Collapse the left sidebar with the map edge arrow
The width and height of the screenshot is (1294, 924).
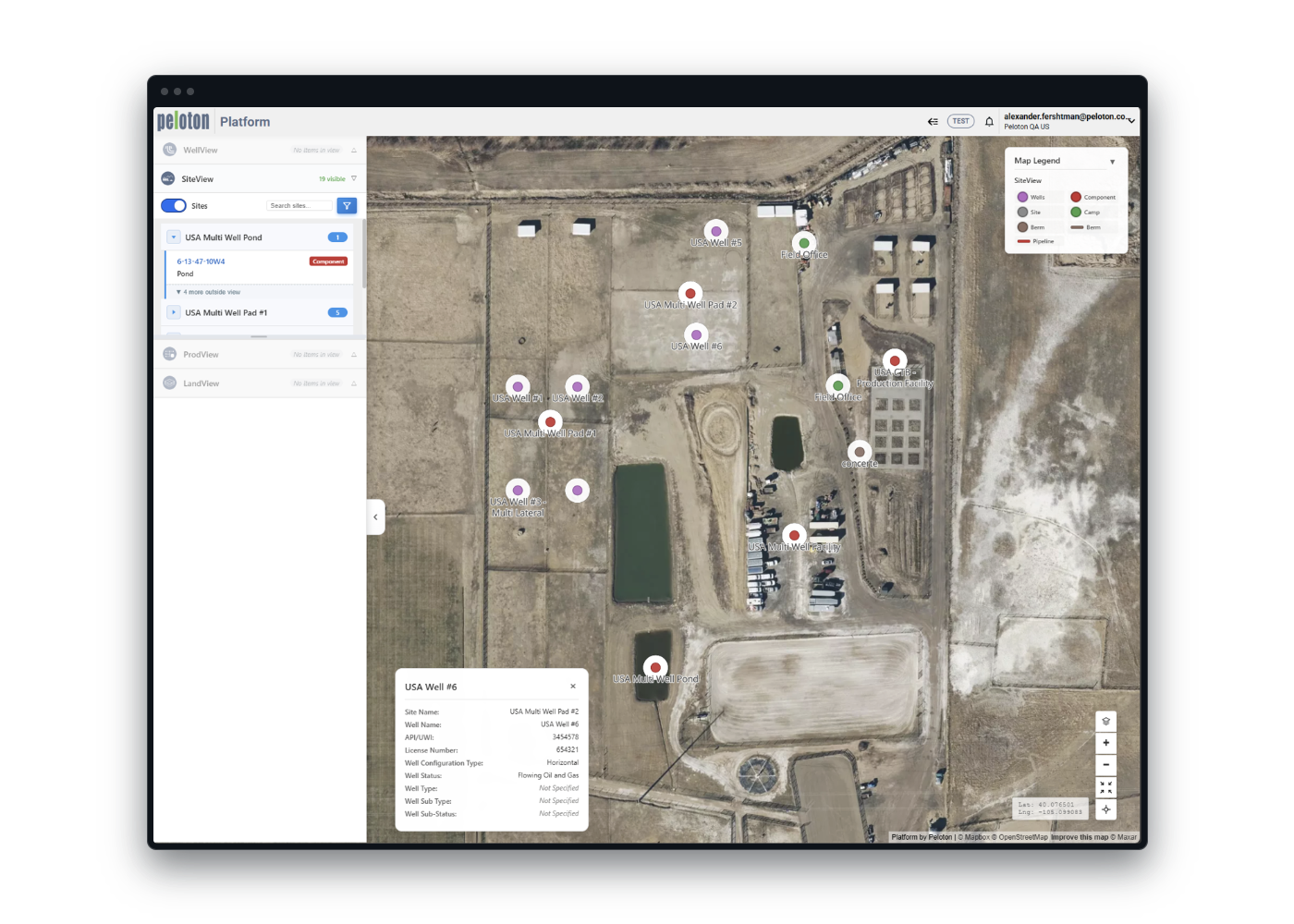coord(375,517)
